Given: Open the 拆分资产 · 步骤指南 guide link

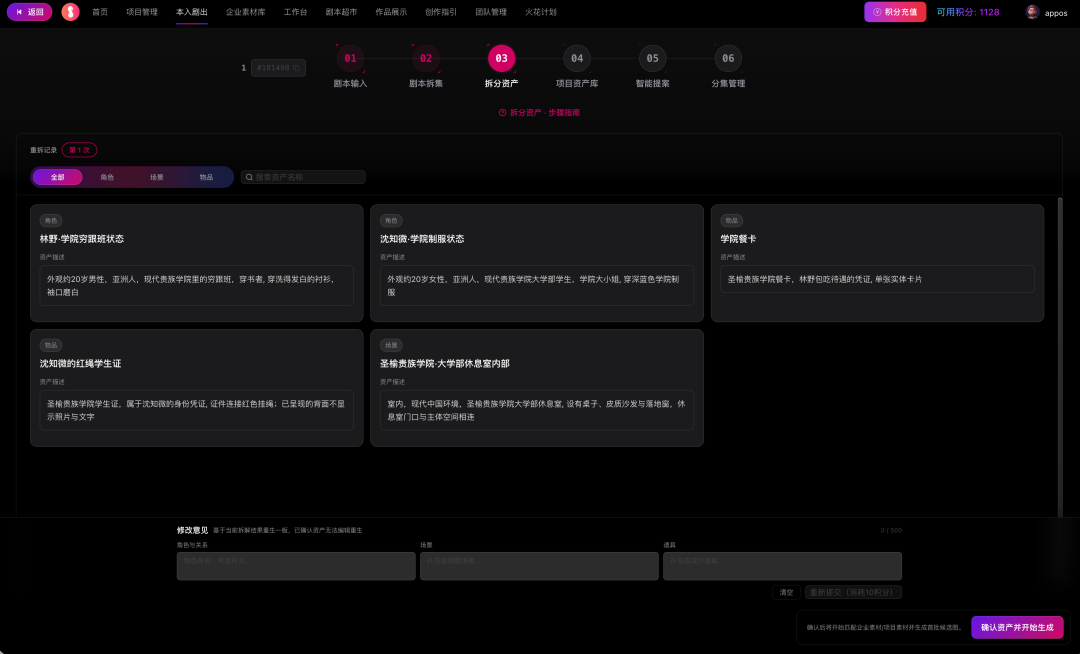Looking at the screenshot, I should pos(539,113).
